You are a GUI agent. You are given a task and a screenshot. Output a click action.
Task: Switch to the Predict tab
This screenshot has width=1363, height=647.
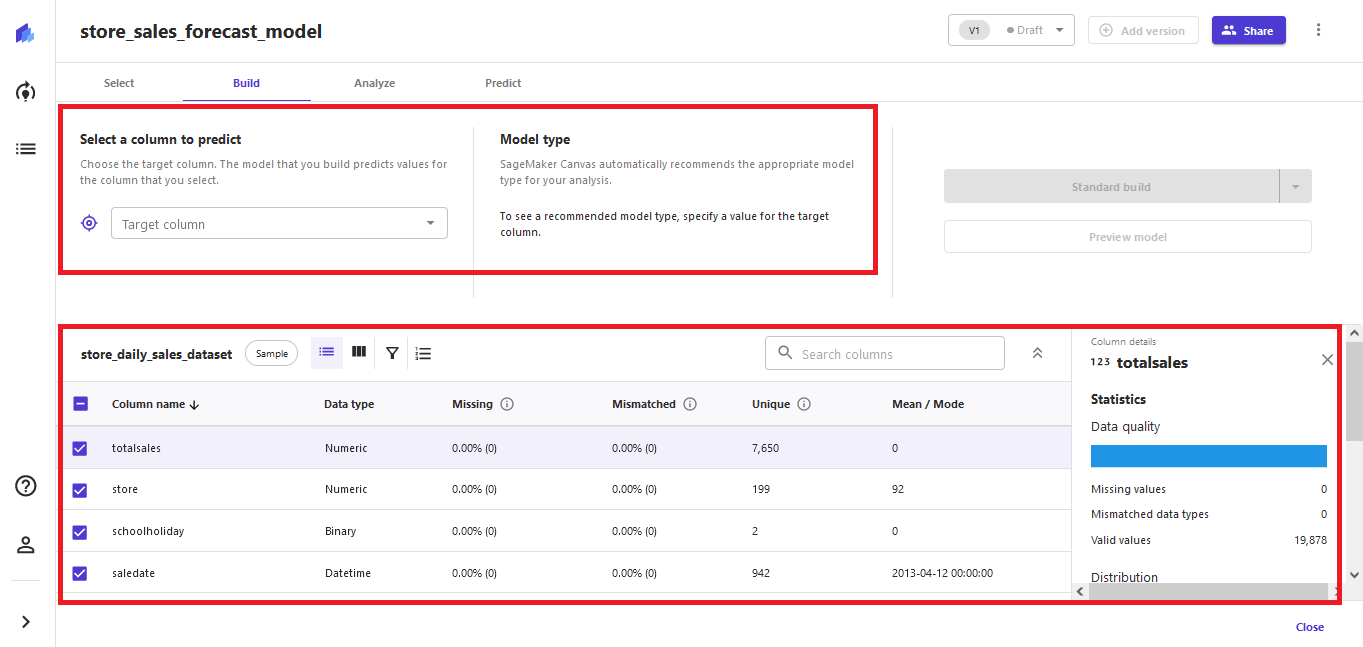coord(503,83)
